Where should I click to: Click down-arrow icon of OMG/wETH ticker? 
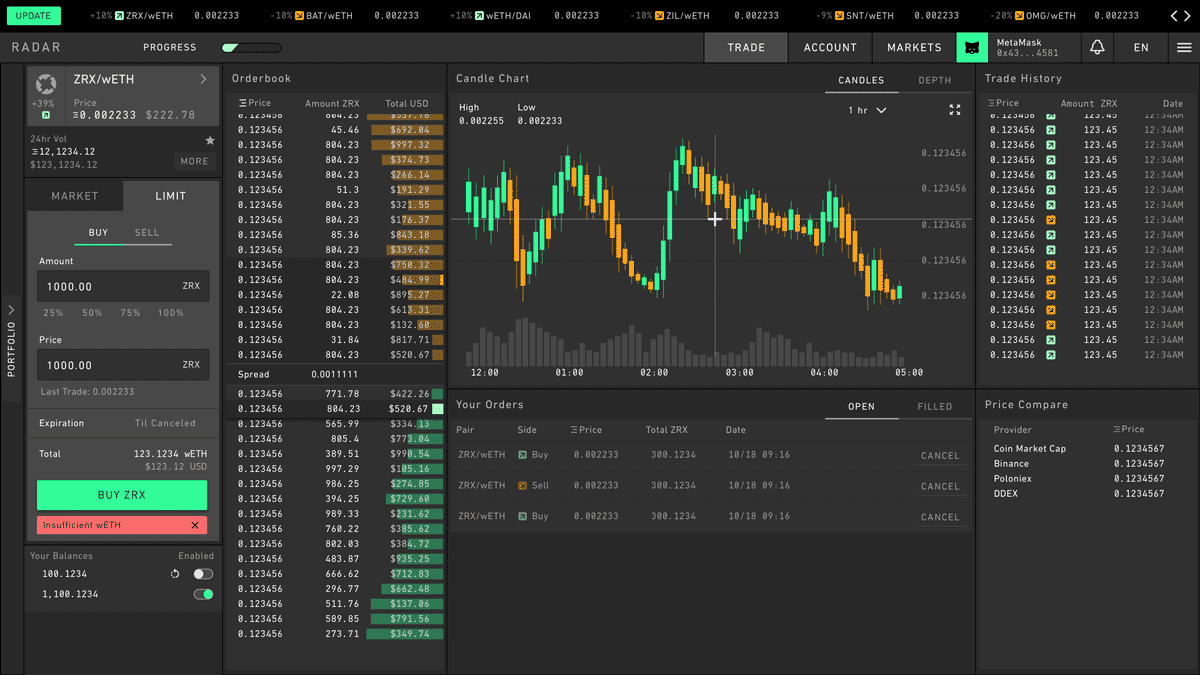pyautogui.click(x=1019, y=16)
